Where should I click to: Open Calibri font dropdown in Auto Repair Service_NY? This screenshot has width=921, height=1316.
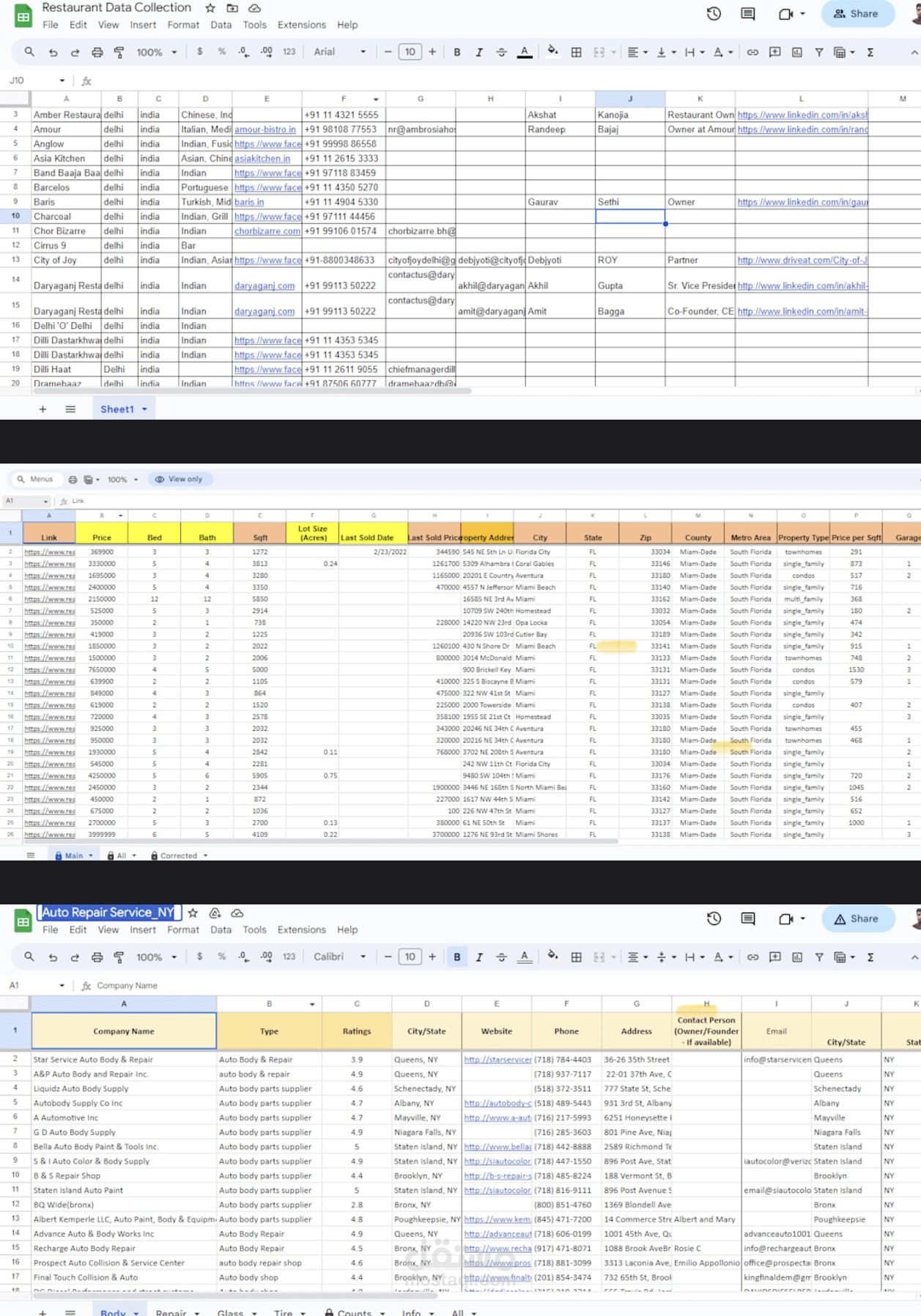[339, 957]
